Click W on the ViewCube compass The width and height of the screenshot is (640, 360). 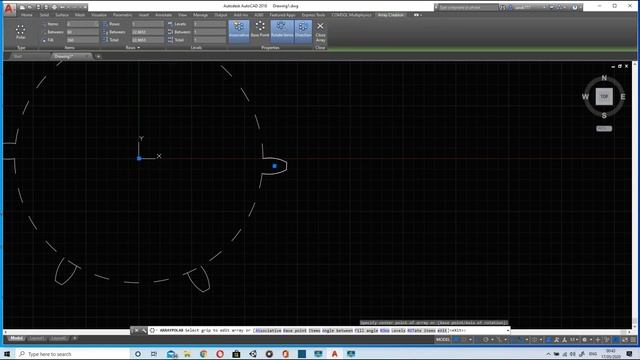585,97
